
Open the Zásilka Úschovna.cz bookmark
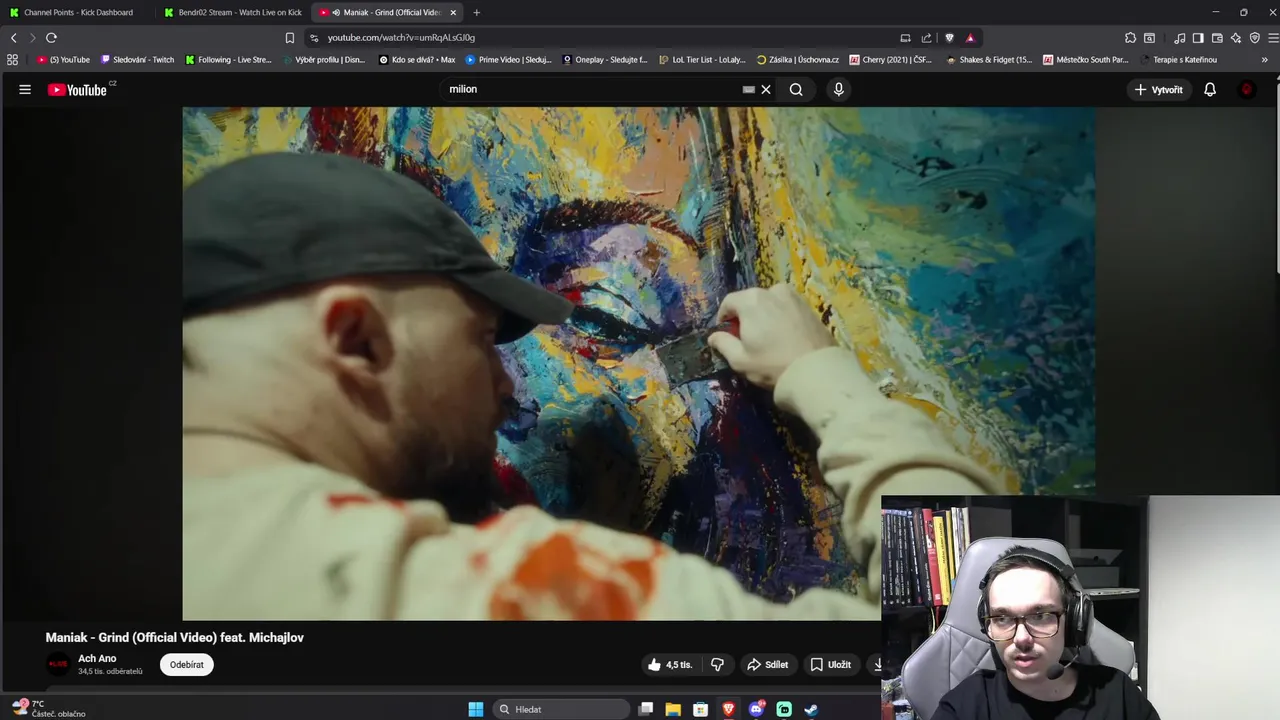pyautogui.click(x=798, y=60)
